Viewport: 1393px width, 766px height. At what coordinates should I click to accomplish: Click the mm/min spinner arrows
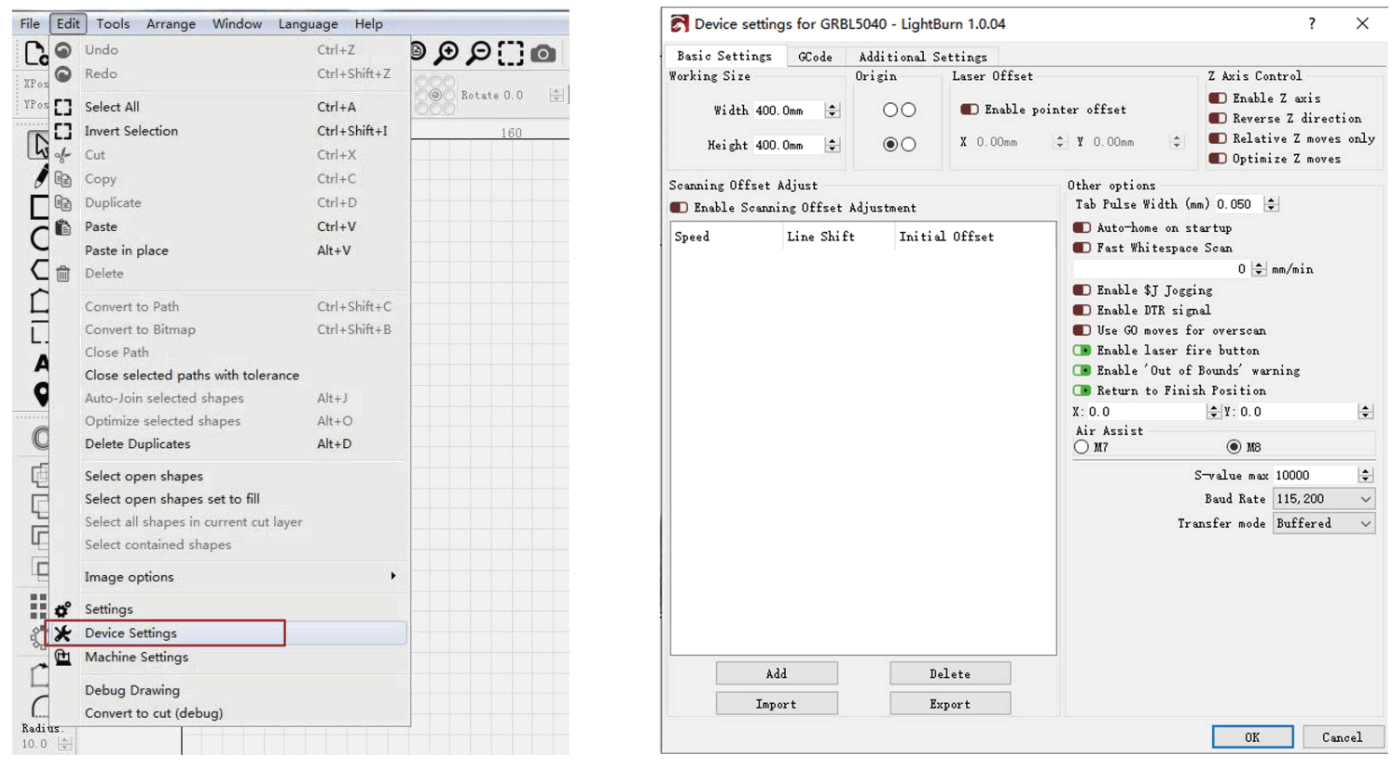coord(1259,269)
